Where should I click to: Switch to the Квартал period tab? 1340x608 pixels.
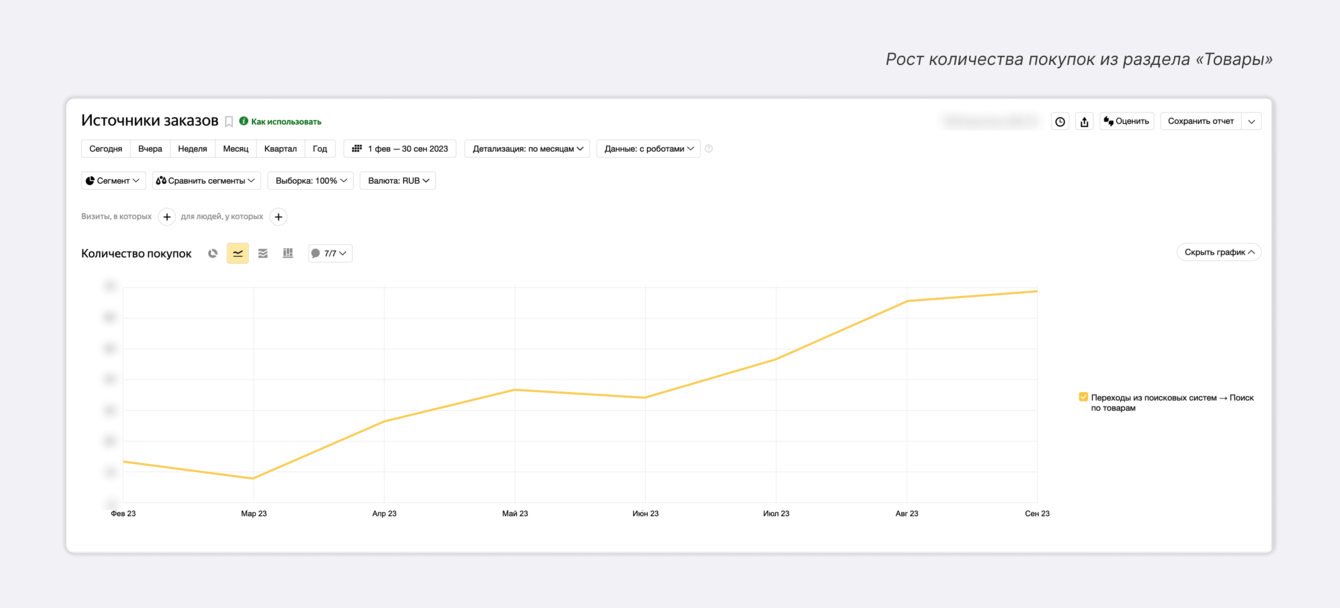tap(280, 149)
